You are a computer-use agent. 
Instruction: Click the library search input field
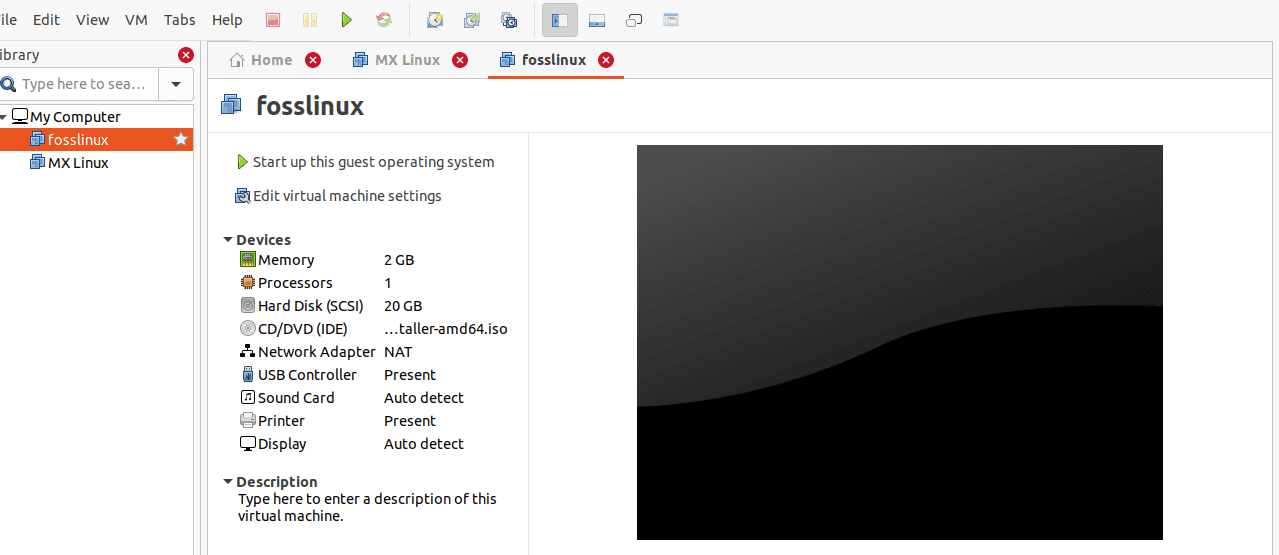tap(78, 84)
